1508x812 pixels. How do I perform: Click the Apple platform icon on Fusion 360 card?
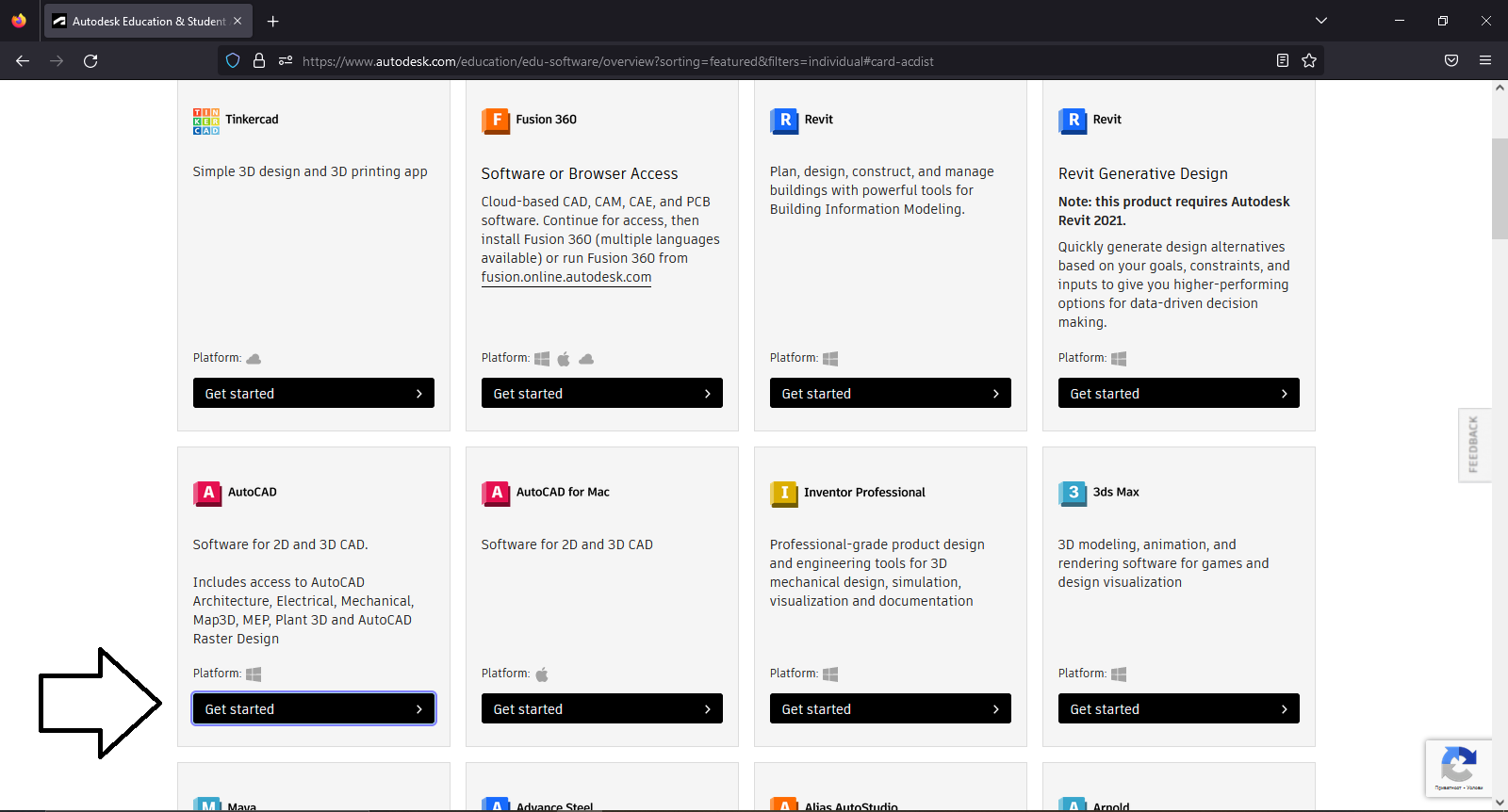coord(564,359)
